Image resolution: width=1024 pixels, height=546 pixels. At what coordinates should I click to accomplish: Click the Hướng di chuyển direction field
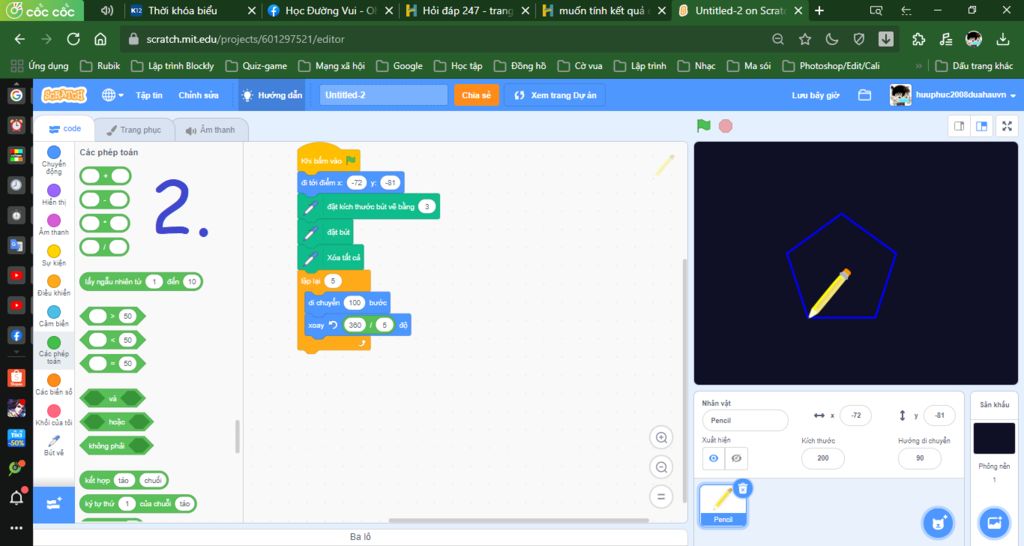tap(920, 458)
